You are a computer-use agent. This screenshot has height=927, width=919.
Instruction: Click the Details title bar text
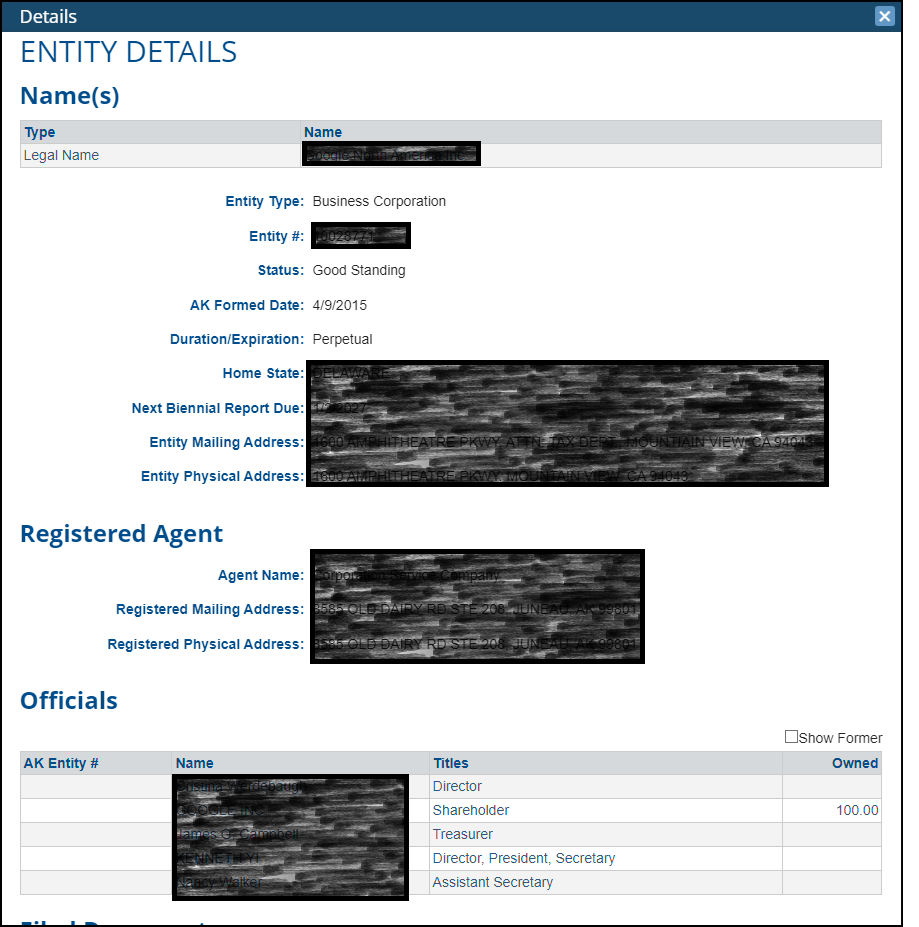[48, 16]
